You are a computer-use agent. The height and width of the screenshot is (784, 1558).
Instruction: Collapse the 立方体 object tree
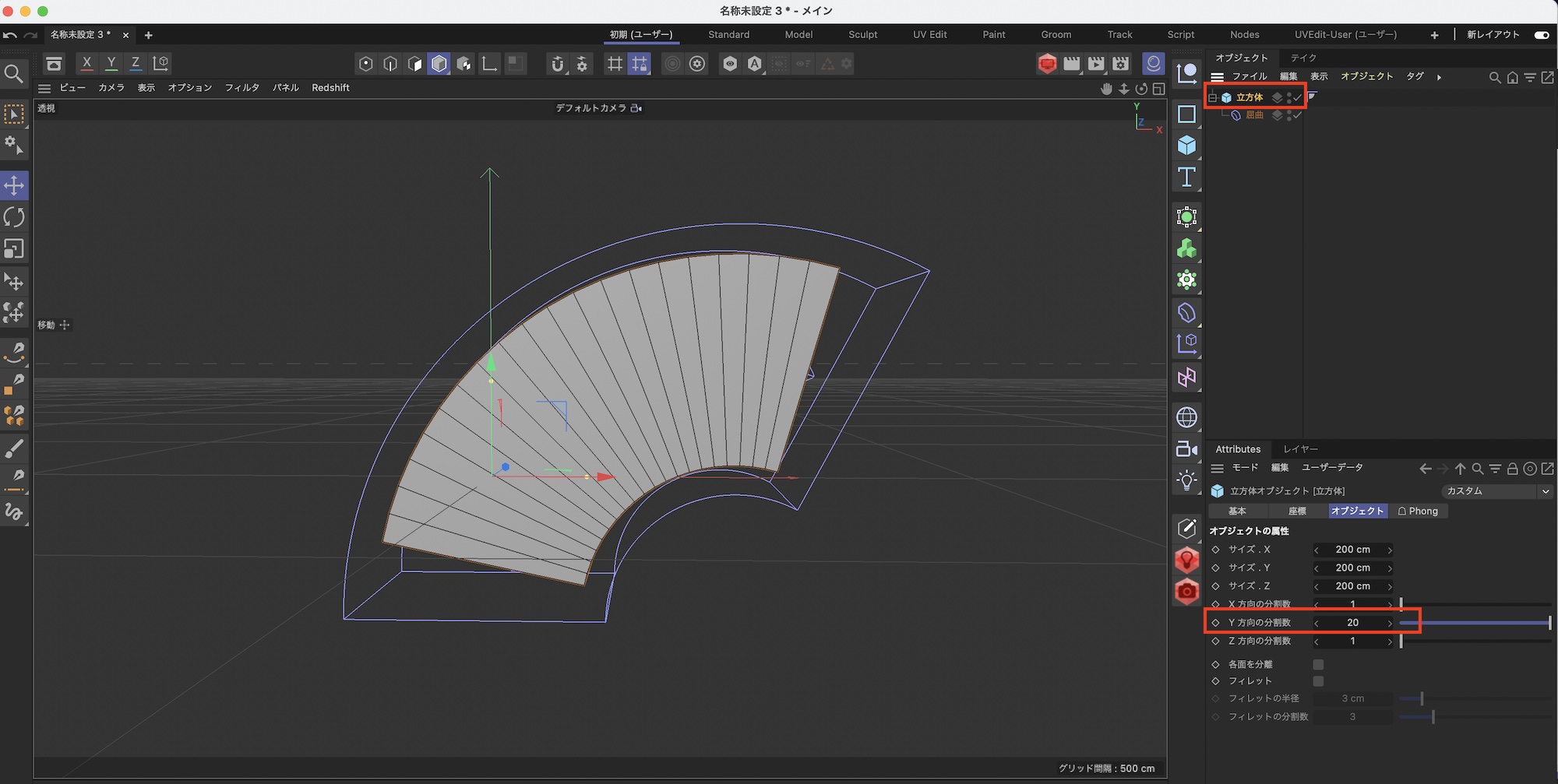point(1213,97)
